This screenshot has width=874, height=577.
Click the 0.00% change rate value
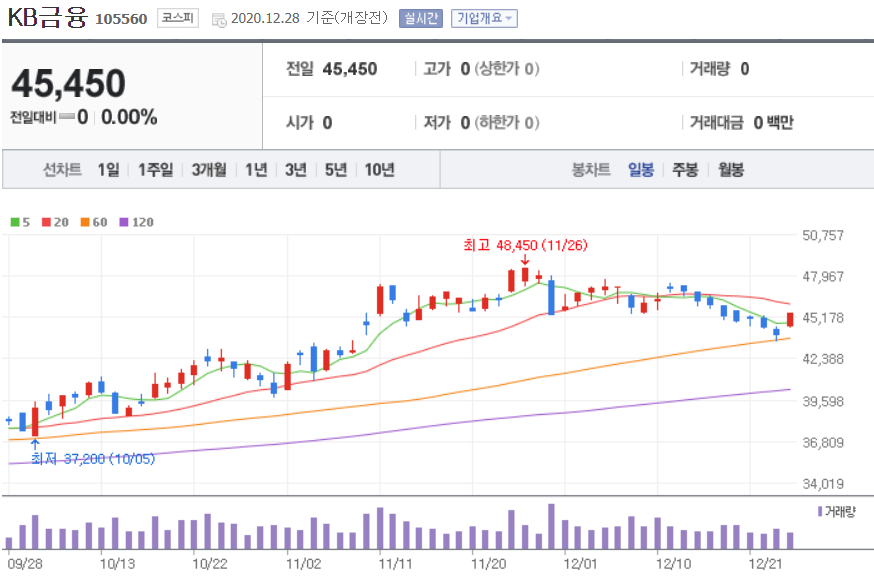(129, 118)
